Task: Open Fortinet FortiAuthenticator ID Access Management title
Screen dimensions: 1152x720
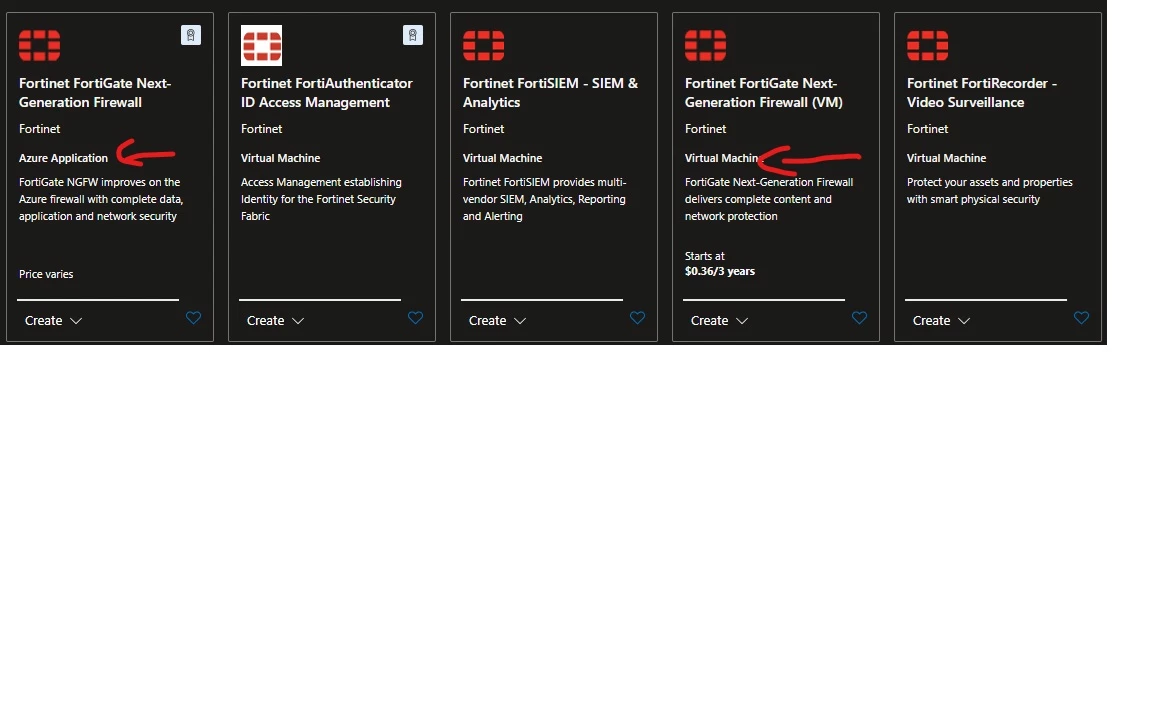Action: [327, 93]
